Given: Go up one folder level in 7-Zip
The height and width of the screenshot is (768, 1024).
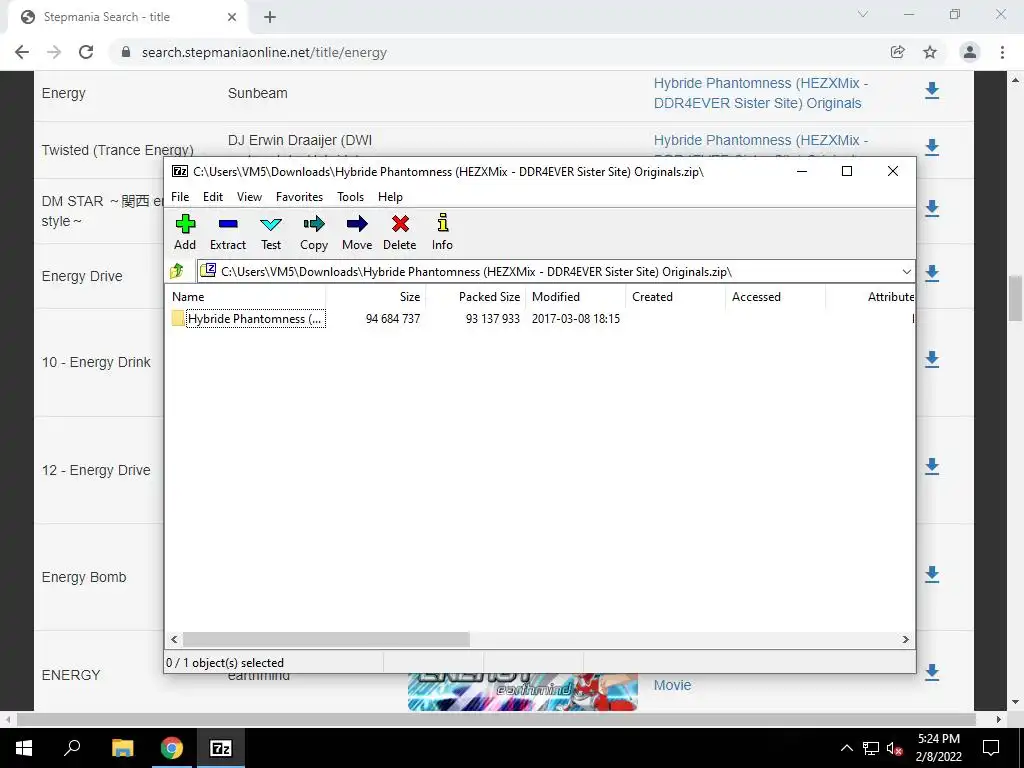Looking at the screenshot, I should point(177,271).
